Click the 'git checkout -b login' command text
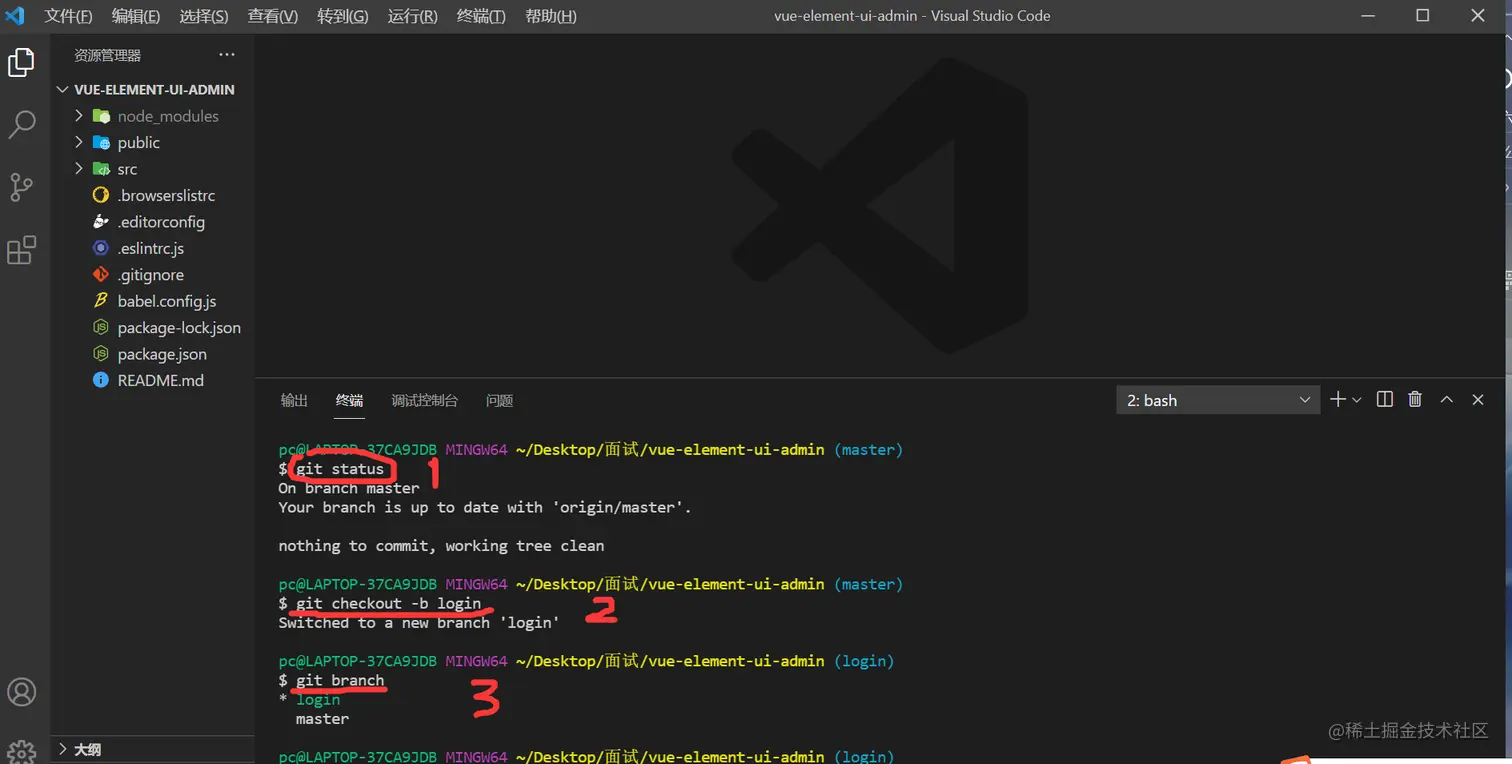This screenshot has width=1512, height=764. (x=389, y=603)
